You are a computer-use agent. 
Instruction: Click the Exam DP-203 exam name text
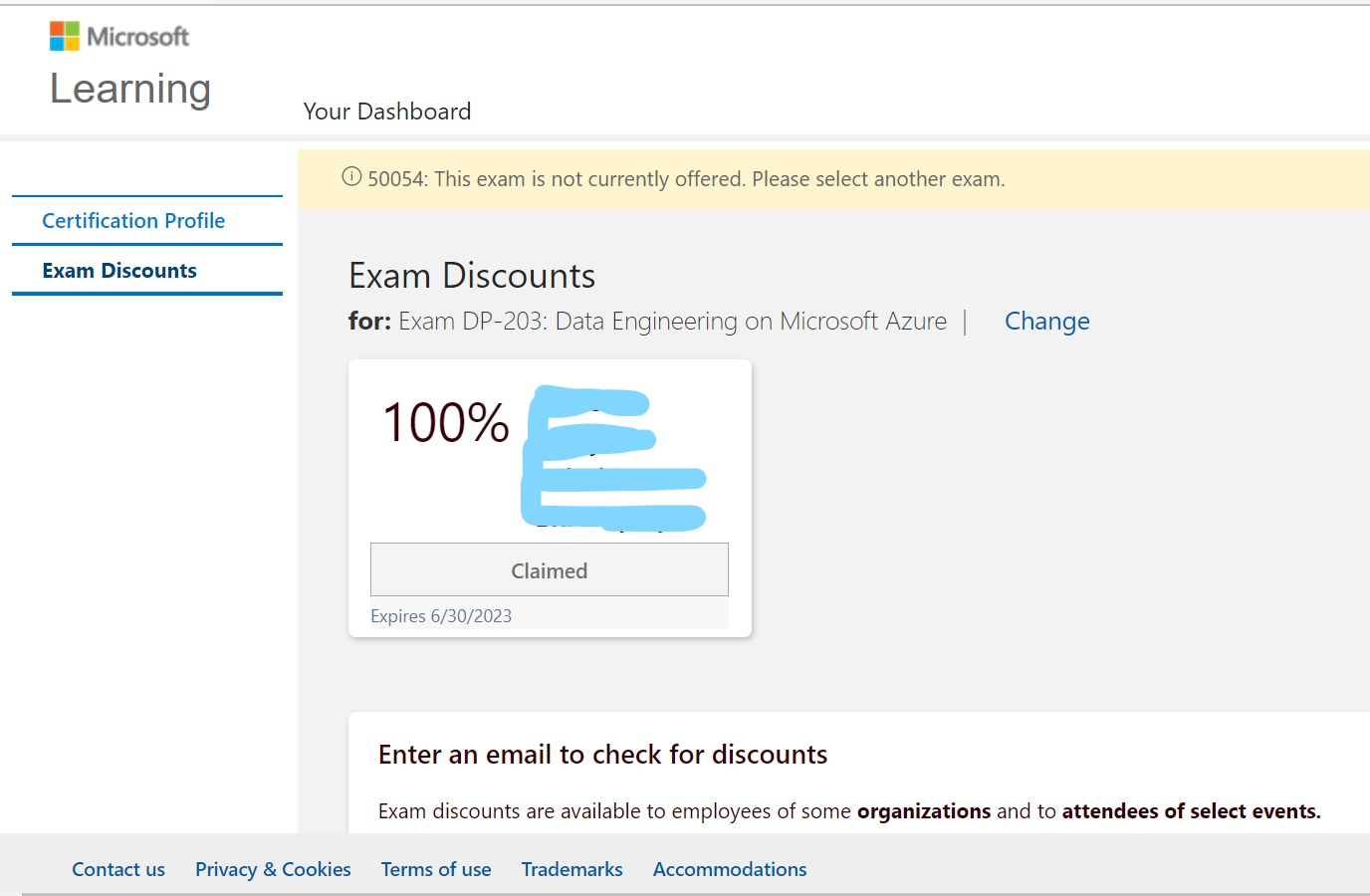pyautogui.click(x=672, y=322)
